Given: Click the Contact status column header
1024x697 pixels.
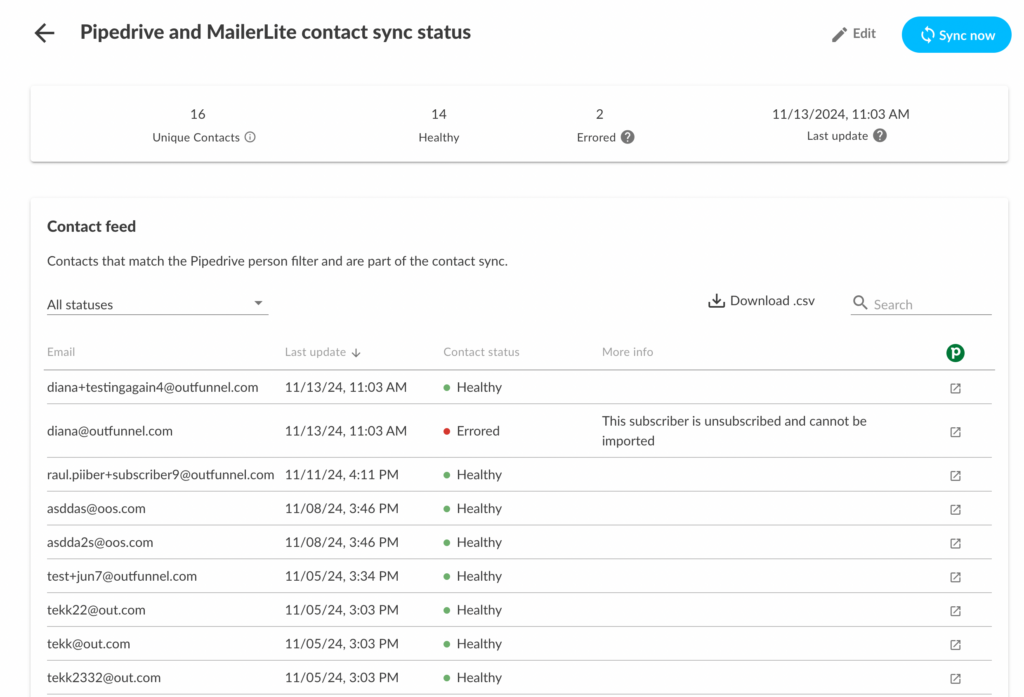Looking at the screenshot, I should pyautogui.click(x=481, y=352).
